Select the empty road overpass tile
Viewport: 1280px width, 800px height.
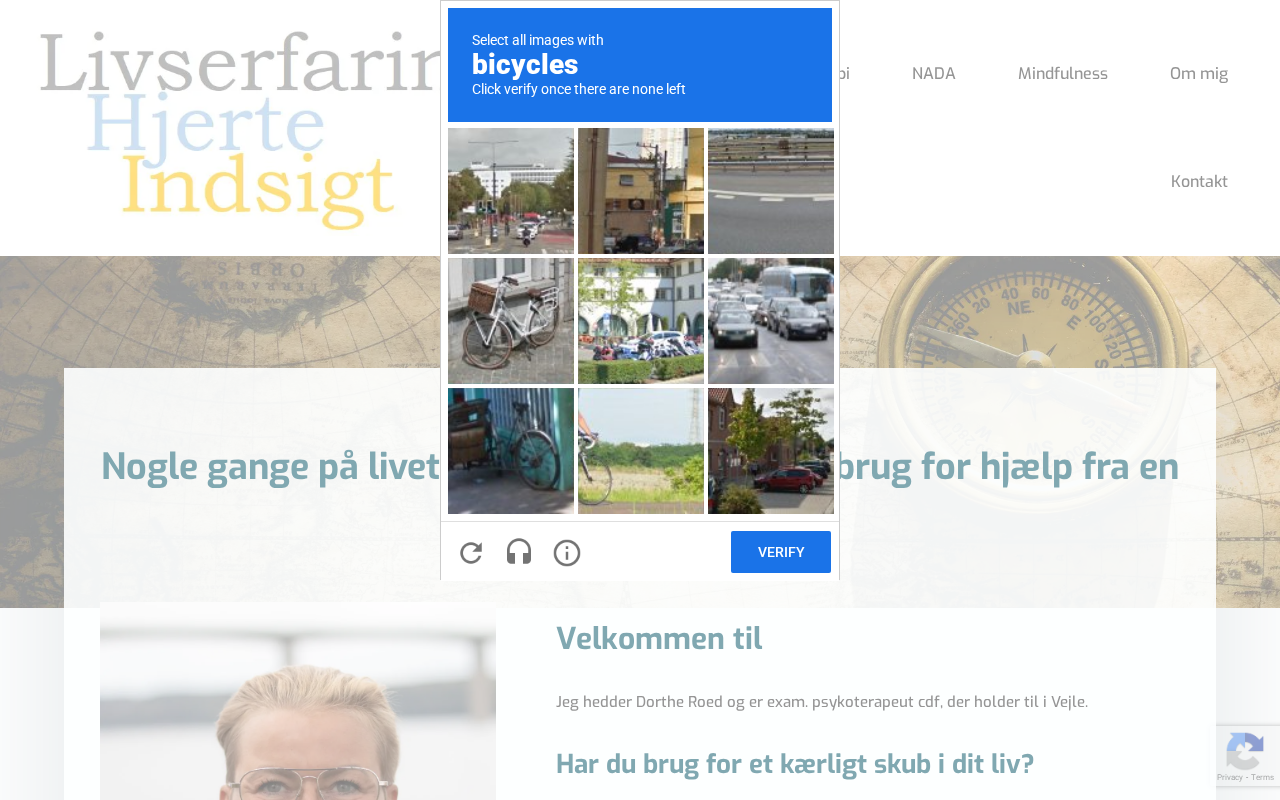[771, 191]
